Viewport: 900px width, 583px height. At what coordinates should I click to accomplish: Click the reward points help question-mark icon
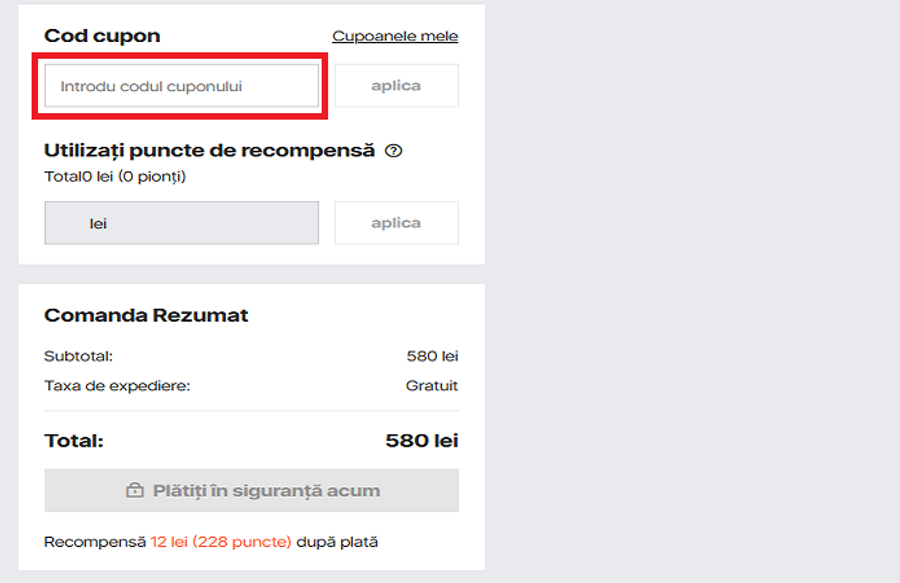(x=393, y=151)
